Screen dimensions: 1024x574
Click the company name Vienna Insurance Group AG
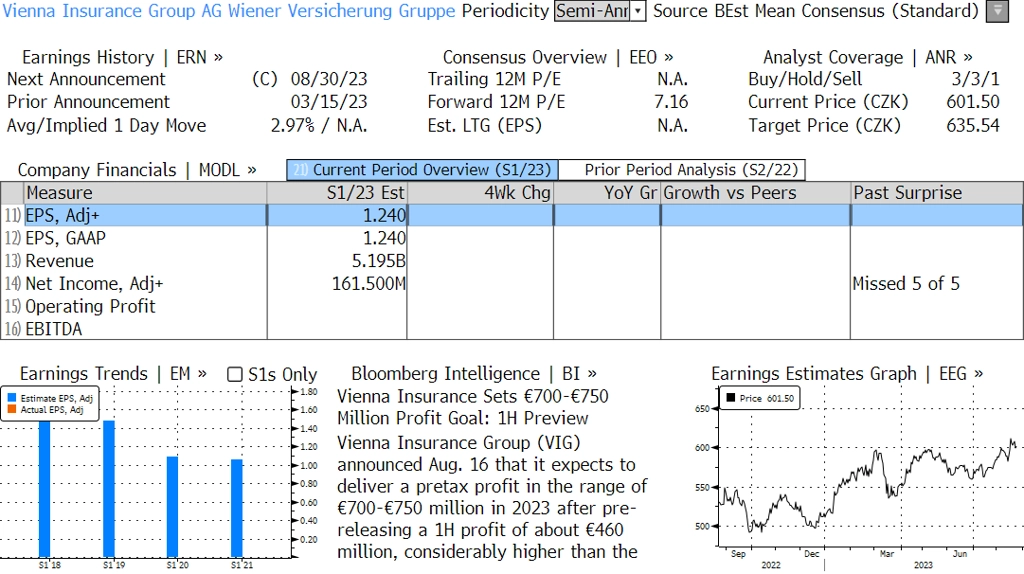pos(229,11)
